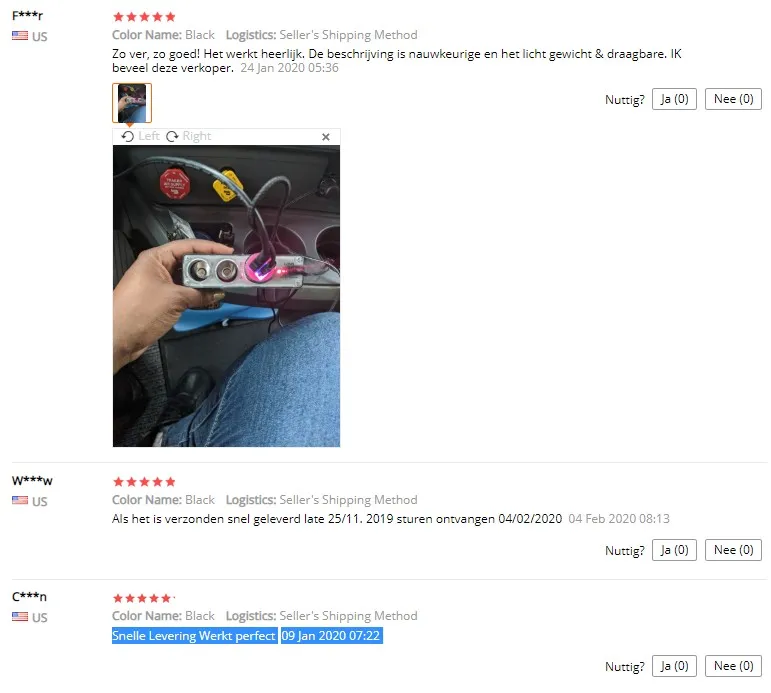Vote Nee on F***r's review

pyautogui.click(x=733, y=99)
